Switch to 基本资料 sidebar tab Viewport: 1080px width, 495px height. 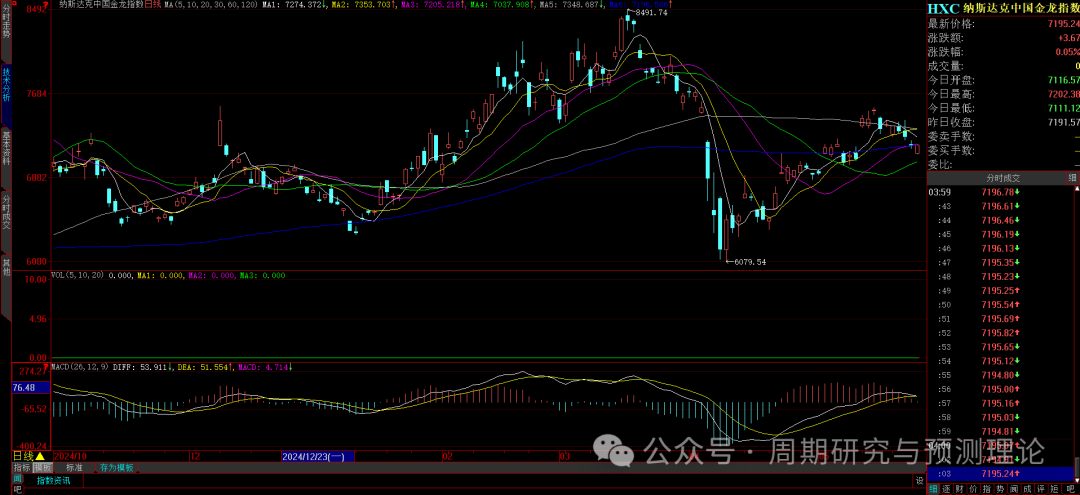tap(6, 151)
